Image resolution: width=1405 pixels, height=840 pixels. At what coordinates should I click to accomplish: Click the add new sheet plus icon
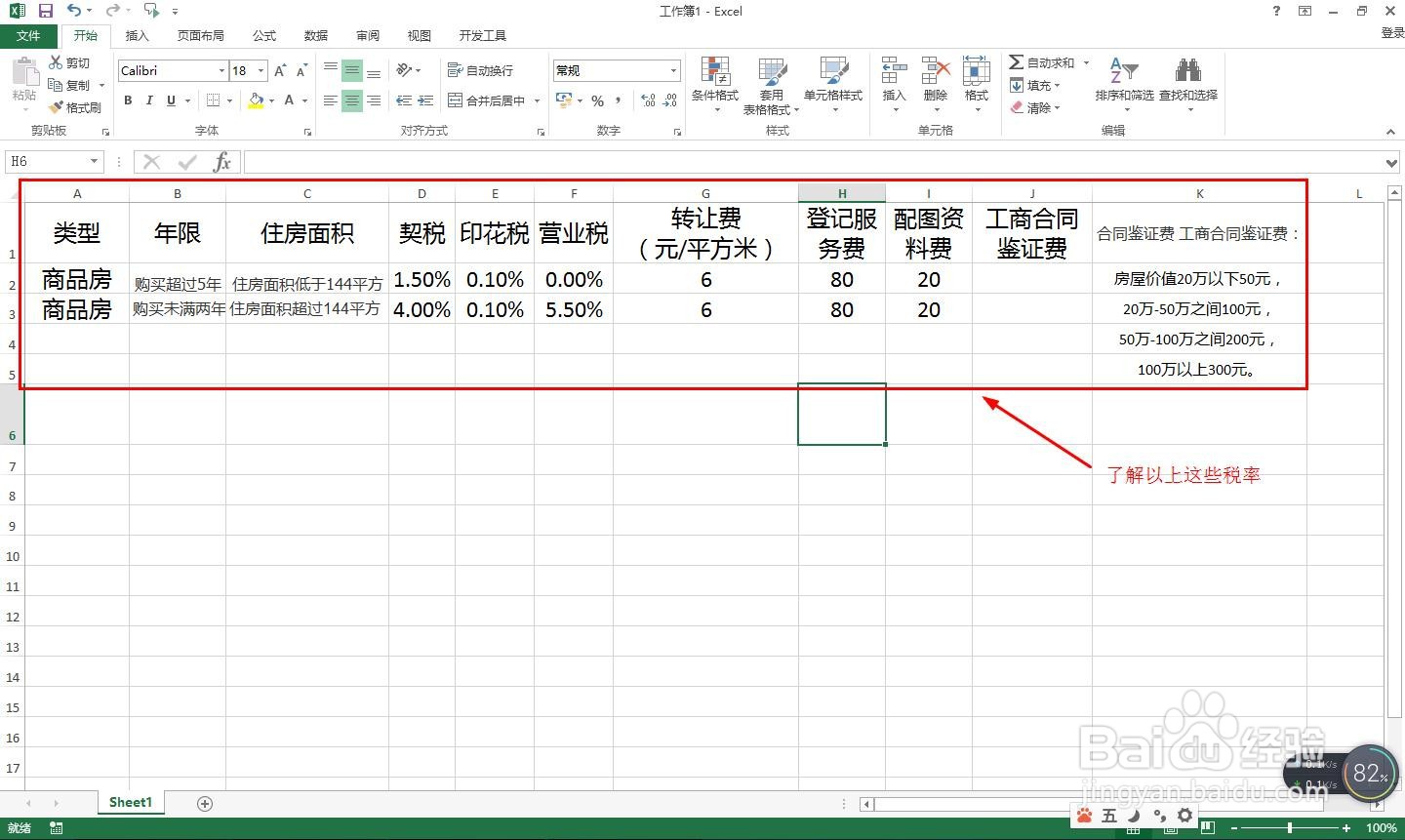click(205, 803)
